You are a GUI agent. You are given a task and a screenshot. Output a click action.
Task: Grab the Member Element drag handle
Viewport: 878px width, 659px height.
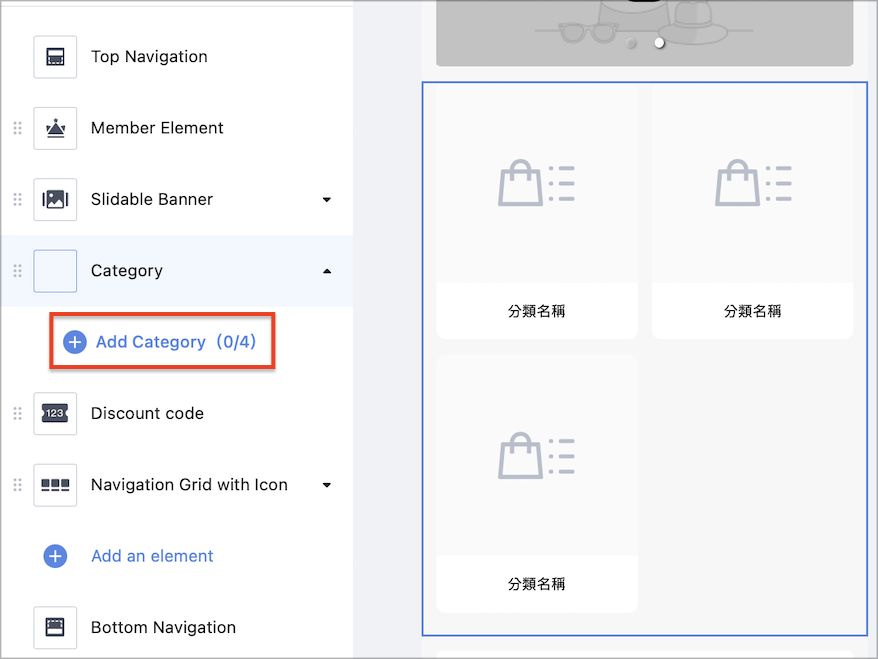pyautogui.click(x=17, y=128)
